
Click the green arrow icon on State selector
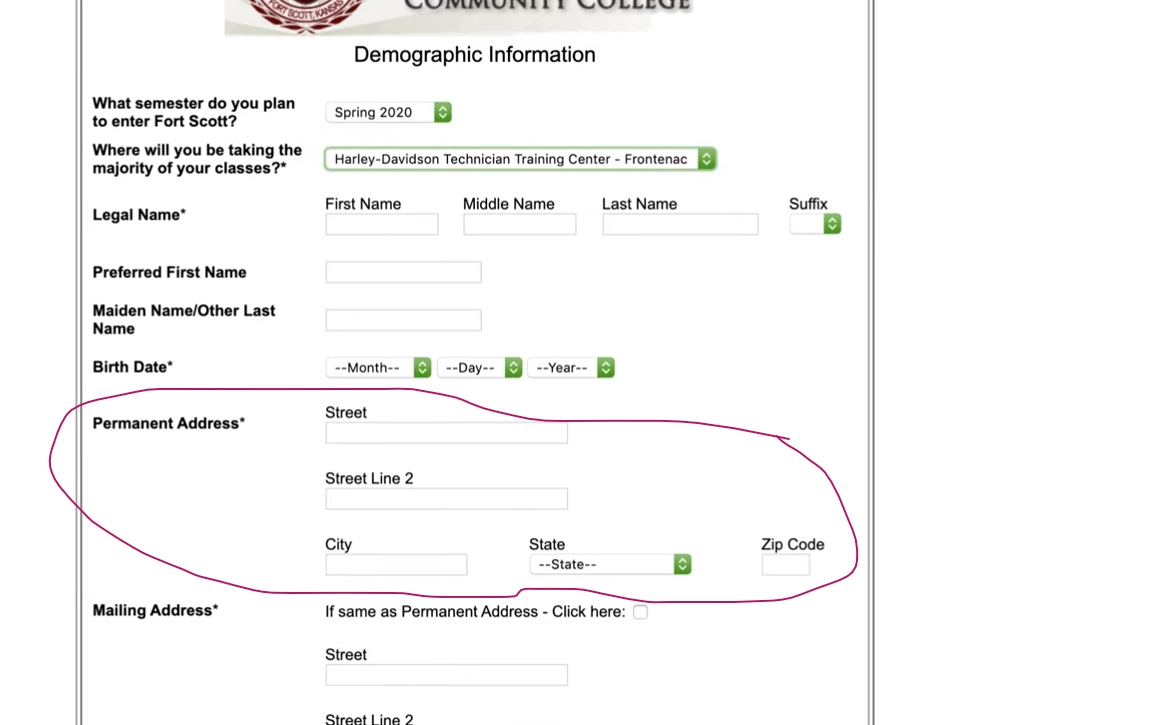pos(682,565)
